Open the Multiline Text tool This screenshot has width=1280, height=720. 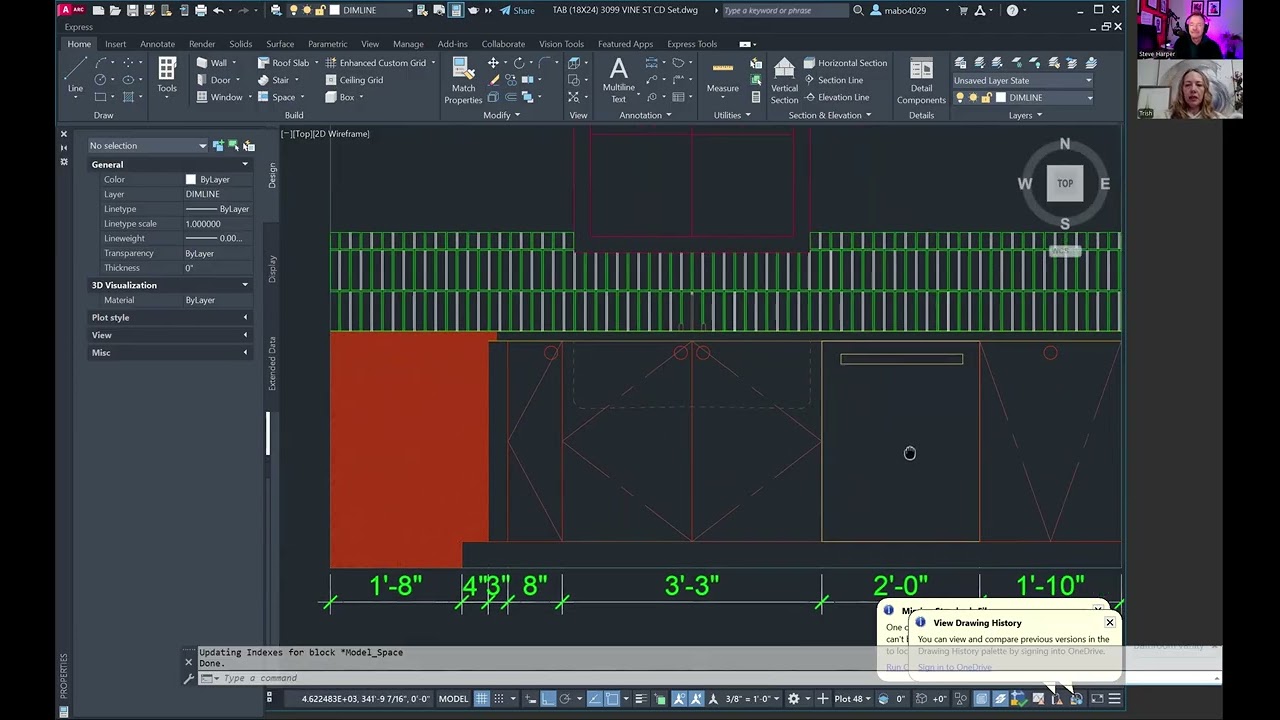click(618, 80)
